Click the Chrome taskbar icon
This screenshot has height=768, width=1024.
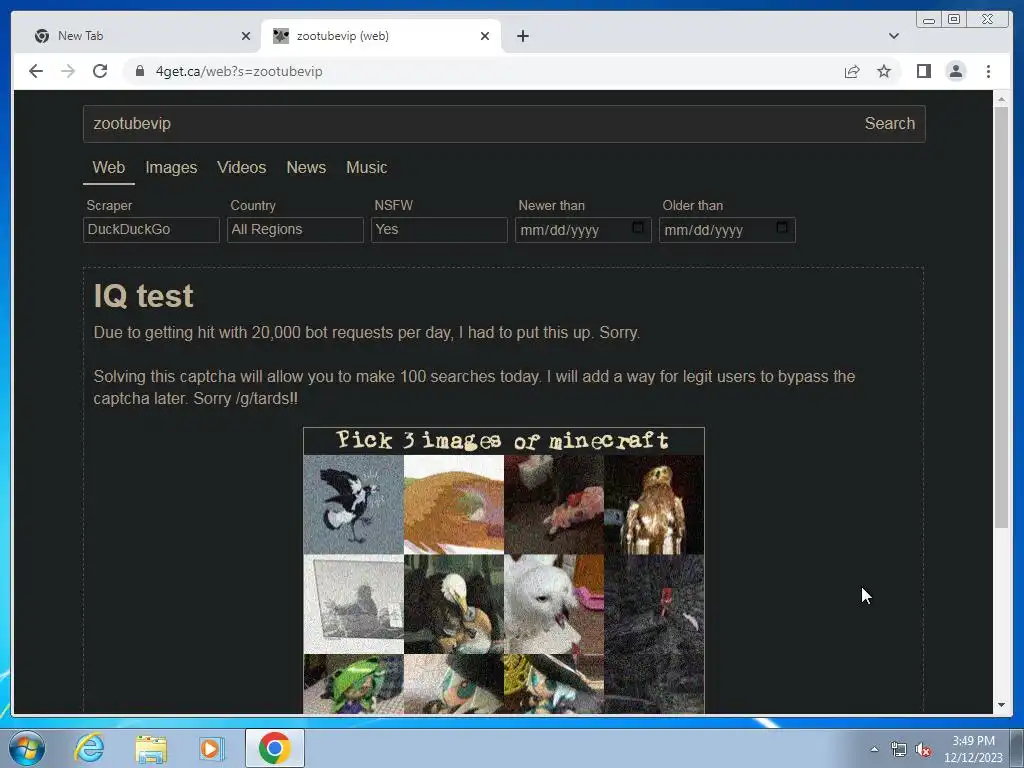(274, 748)
